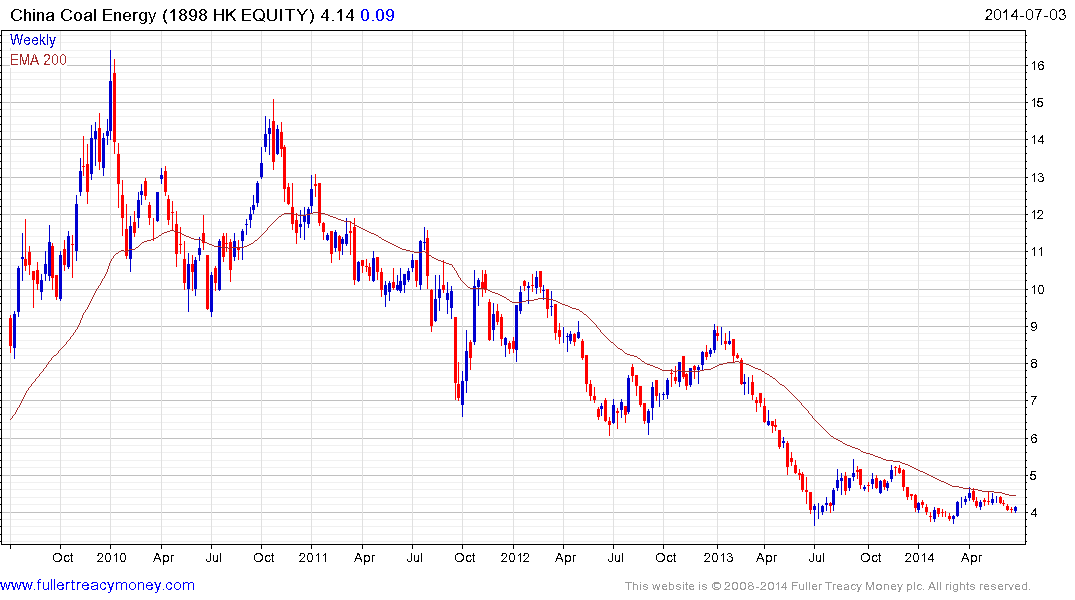1075x600 pixels.
Task: Click the copyright notice 'Fuller Treacy Money plc'
Action: 856,586
